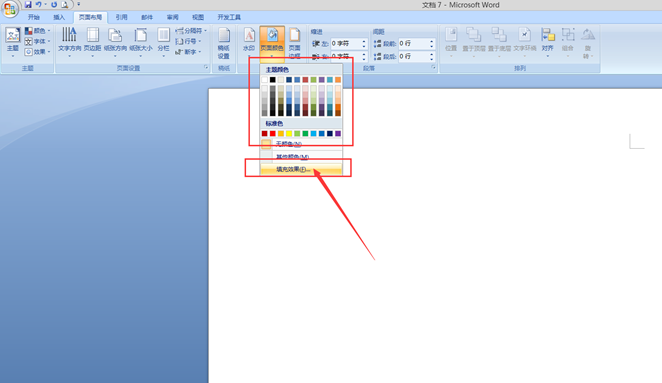The width and height of the screenshot is (662, 383).
Task: Pick black theme color swatch
Action: click(273, 80)
